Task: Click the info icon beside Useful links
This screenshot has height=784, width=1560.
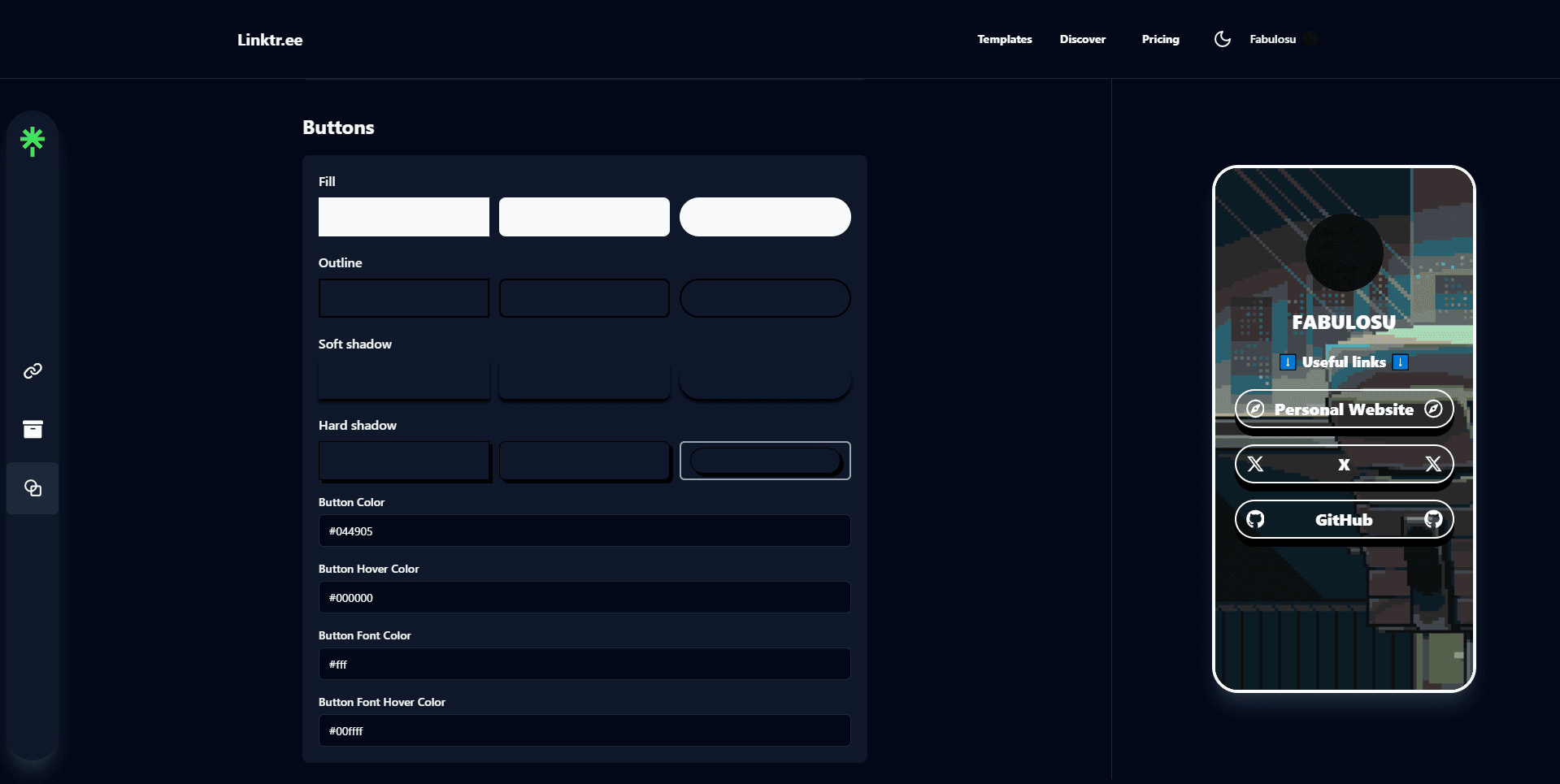Action: [x=1288, y=362]
